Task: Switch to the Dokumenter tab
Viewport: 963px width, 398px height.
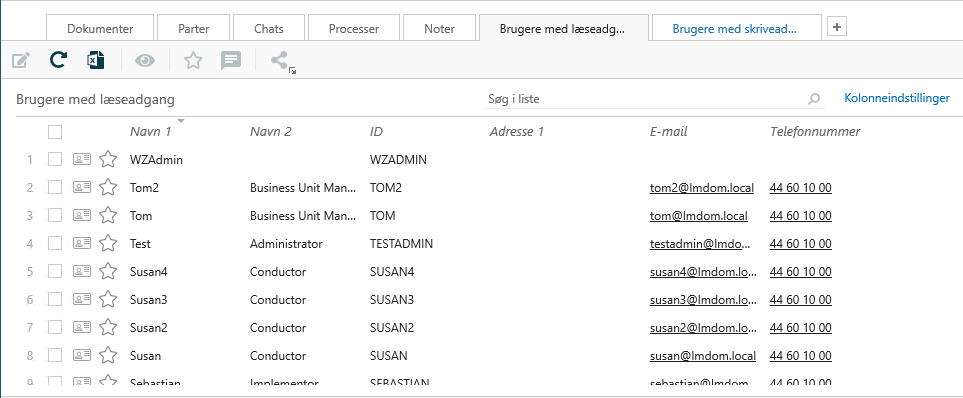Action: (x=100, y=29)
